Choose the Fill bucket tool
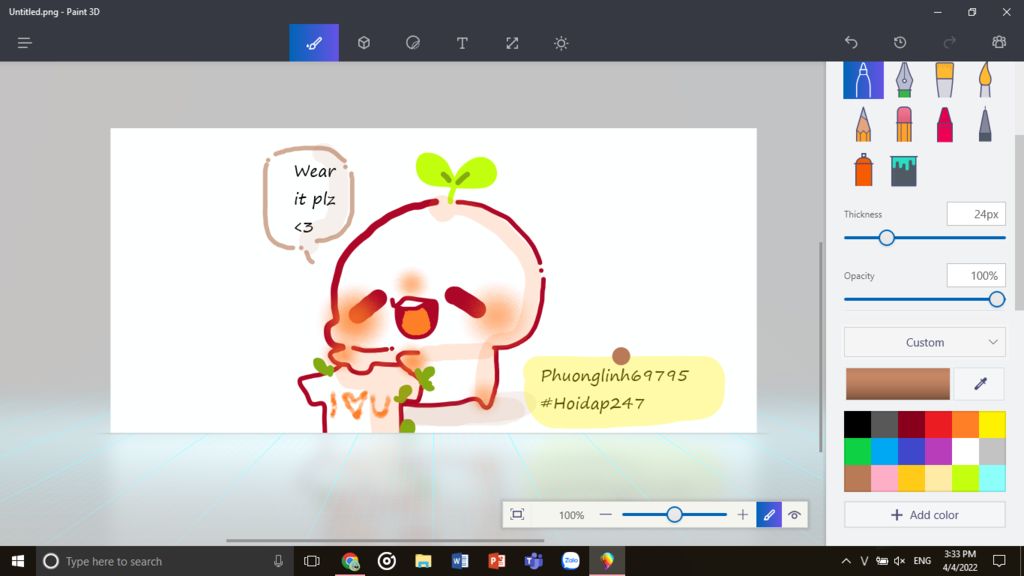Image resolution: width=1024 pixels, height=576 pixels. tap(904, 168)
